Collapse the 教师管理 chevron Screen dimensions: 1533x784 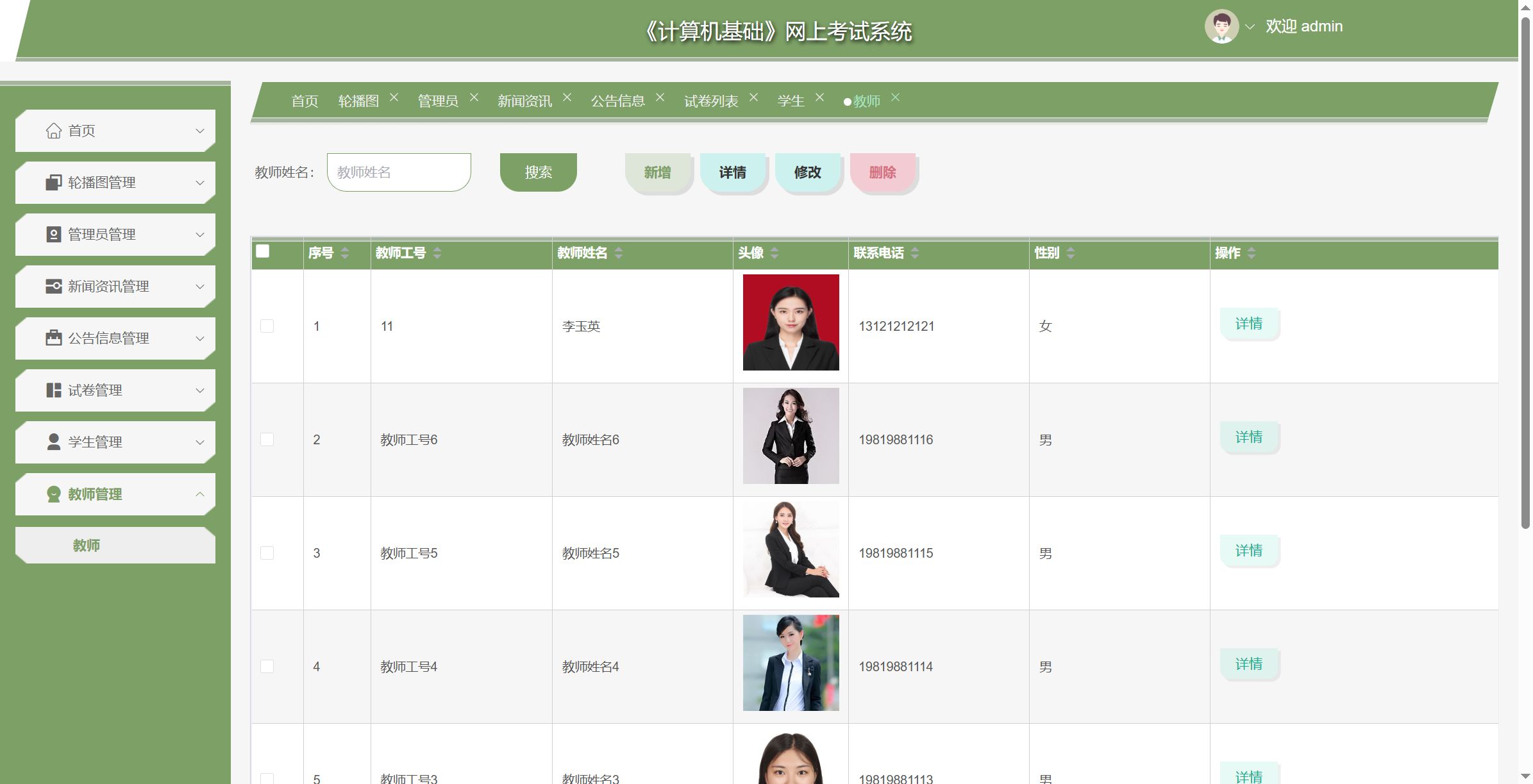200,494
